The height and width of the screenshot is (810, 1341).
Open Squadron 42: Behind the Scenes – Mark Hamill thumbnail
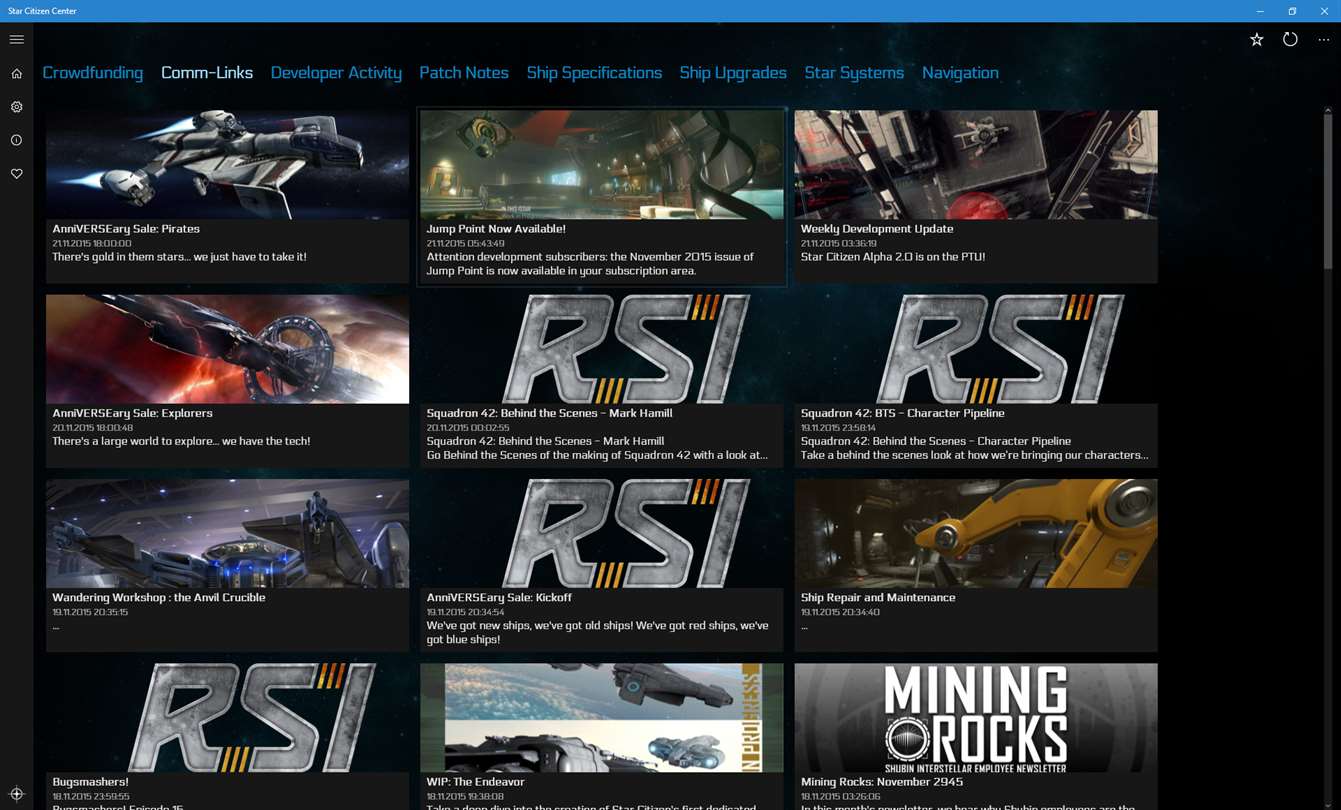602,349
